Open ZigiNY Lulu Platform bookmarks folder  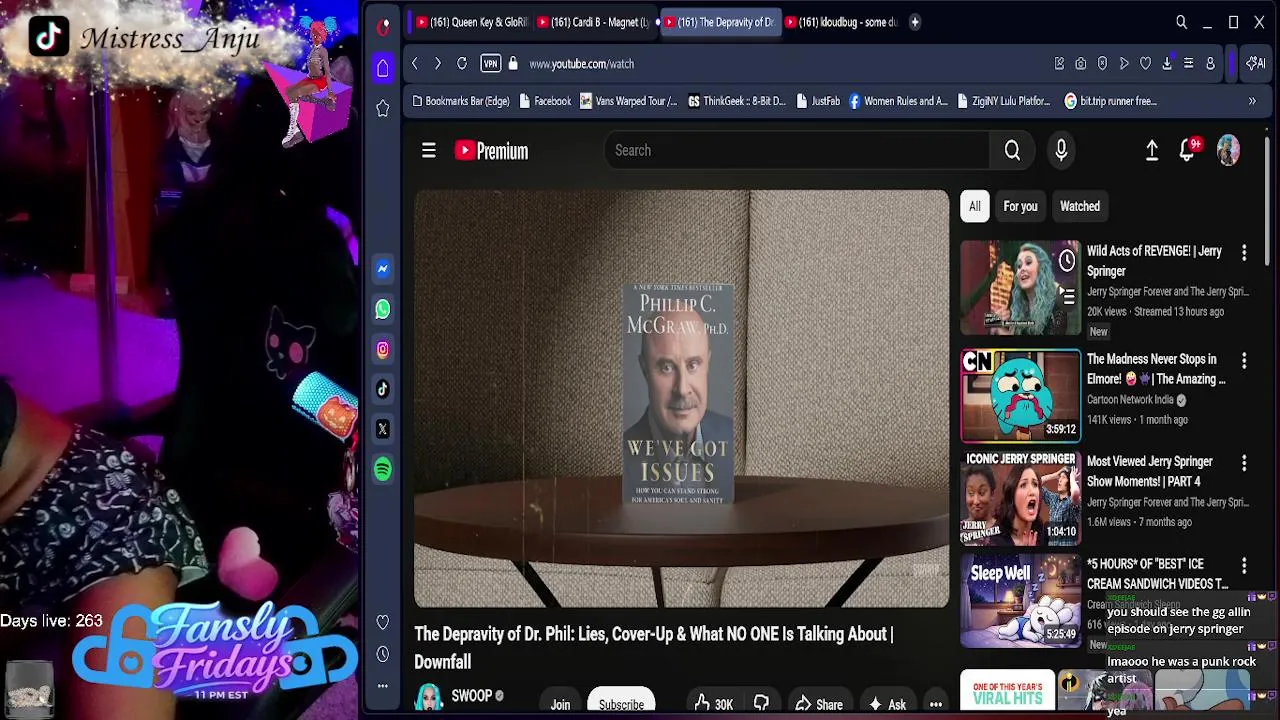(x=1004, y=101)
